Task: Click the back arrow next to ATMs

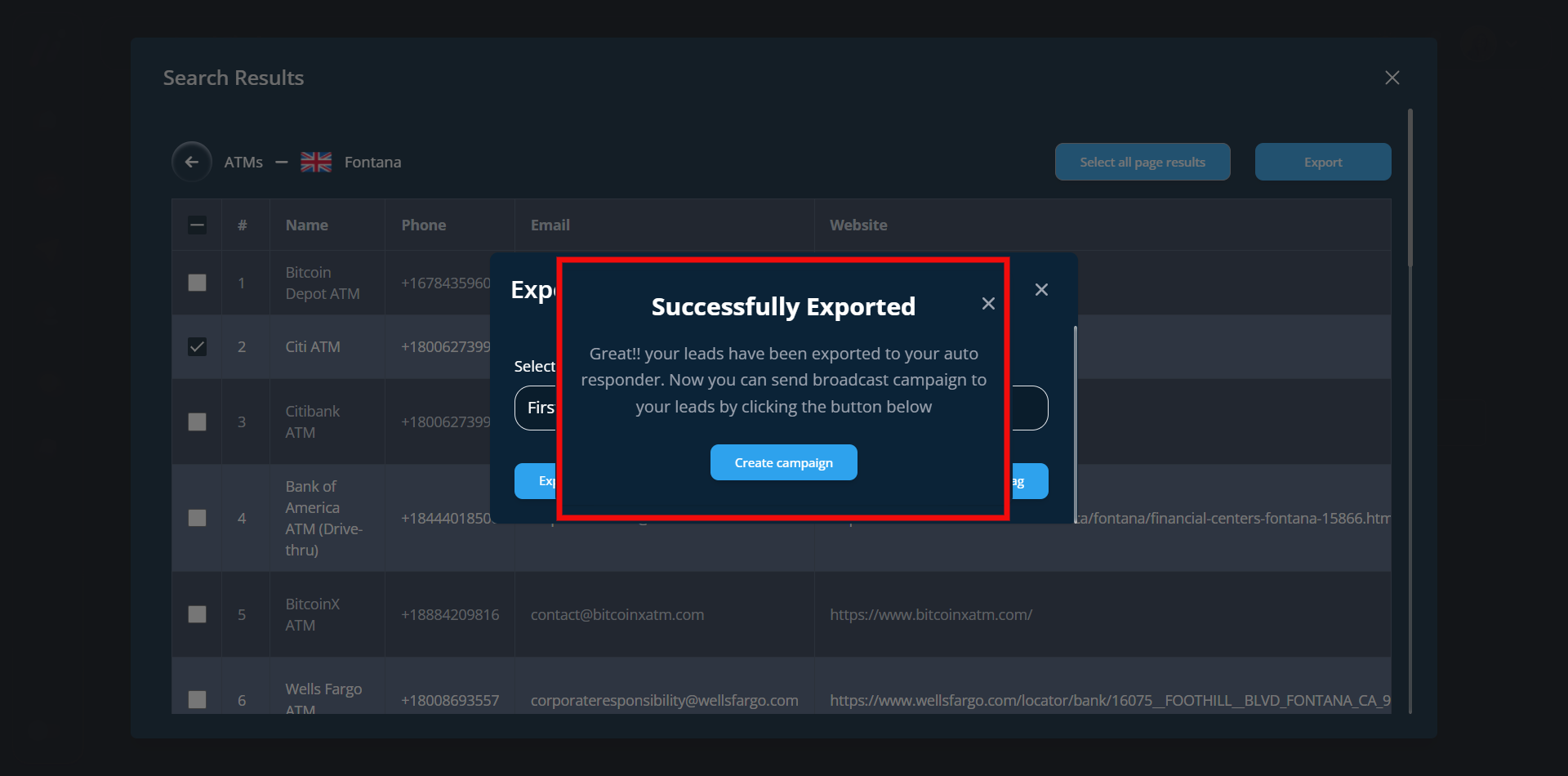Action: [x=192, y=162]
